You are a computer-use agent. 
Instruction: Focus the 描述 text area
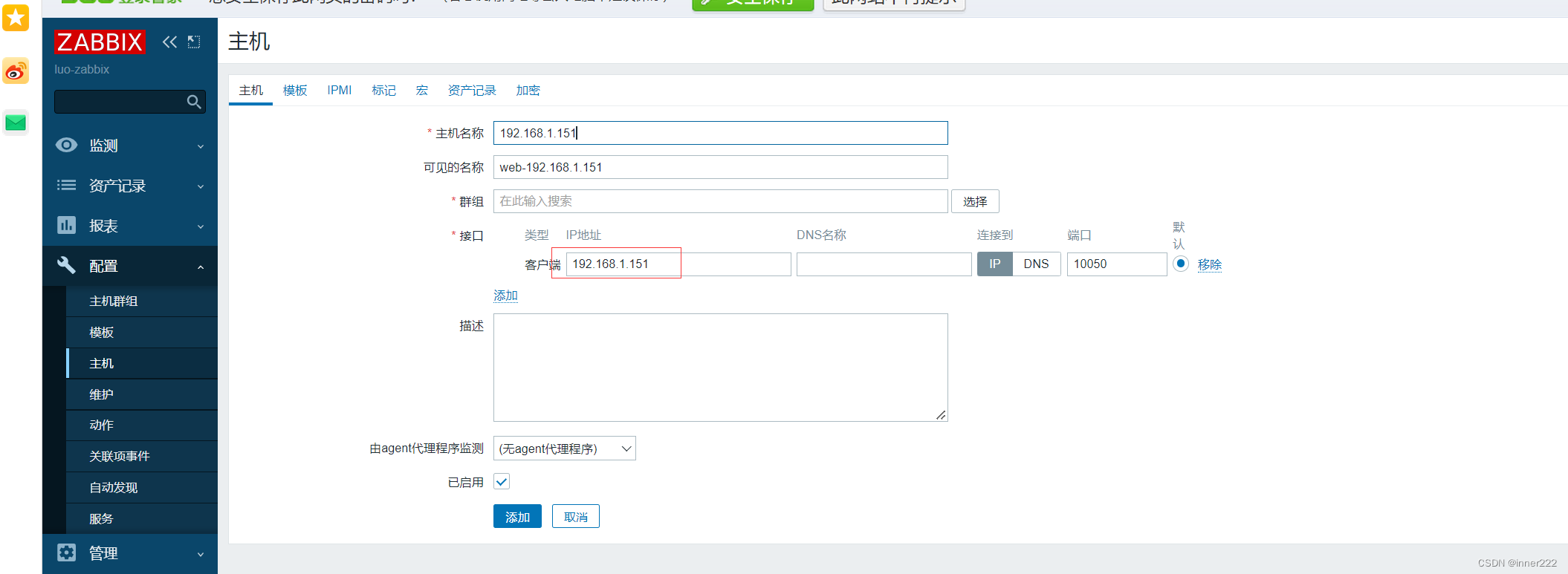(721, 368)
